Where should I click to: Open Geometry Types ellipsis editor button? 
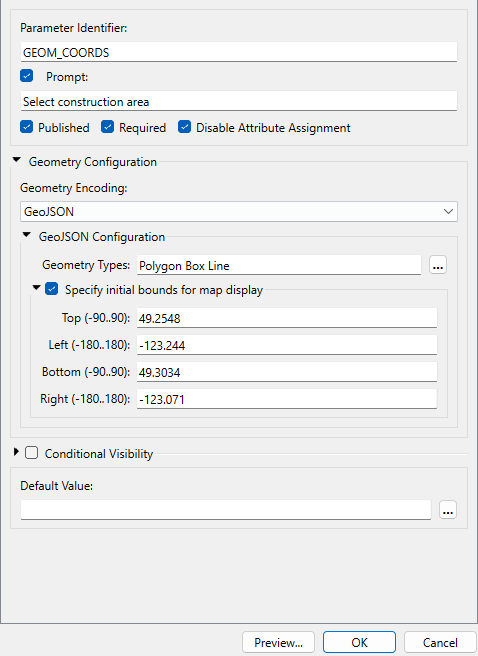tap(438, 265)
